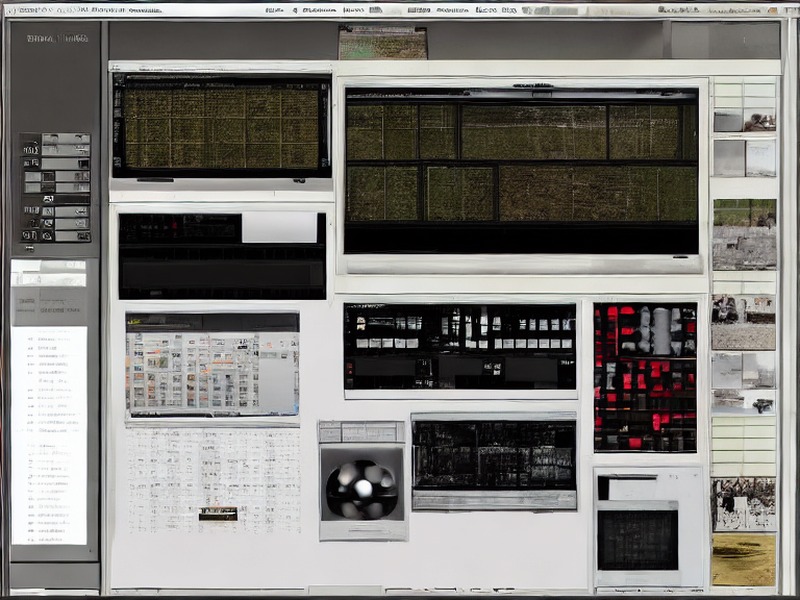Click the white button in the dark panel

click(x=279, y=228)
